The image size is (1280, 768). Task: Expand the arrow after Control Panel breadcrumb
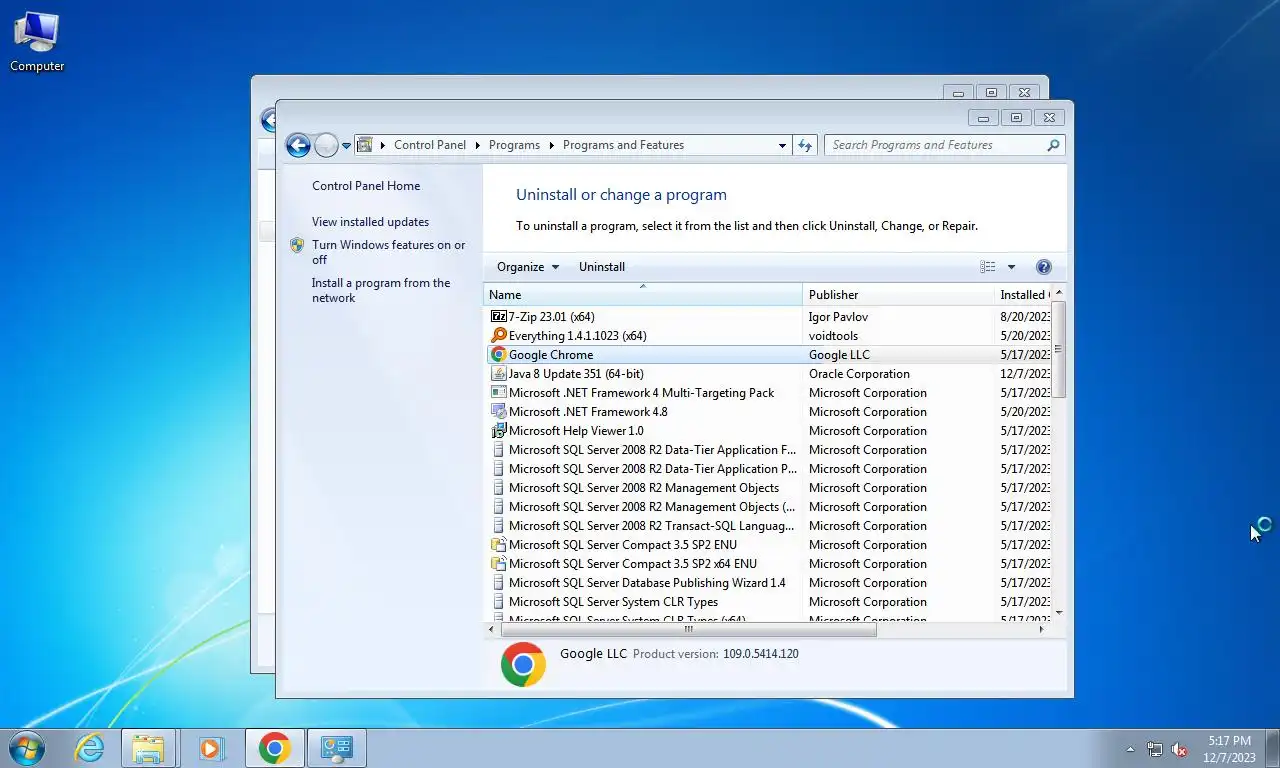tap(478, 146)
